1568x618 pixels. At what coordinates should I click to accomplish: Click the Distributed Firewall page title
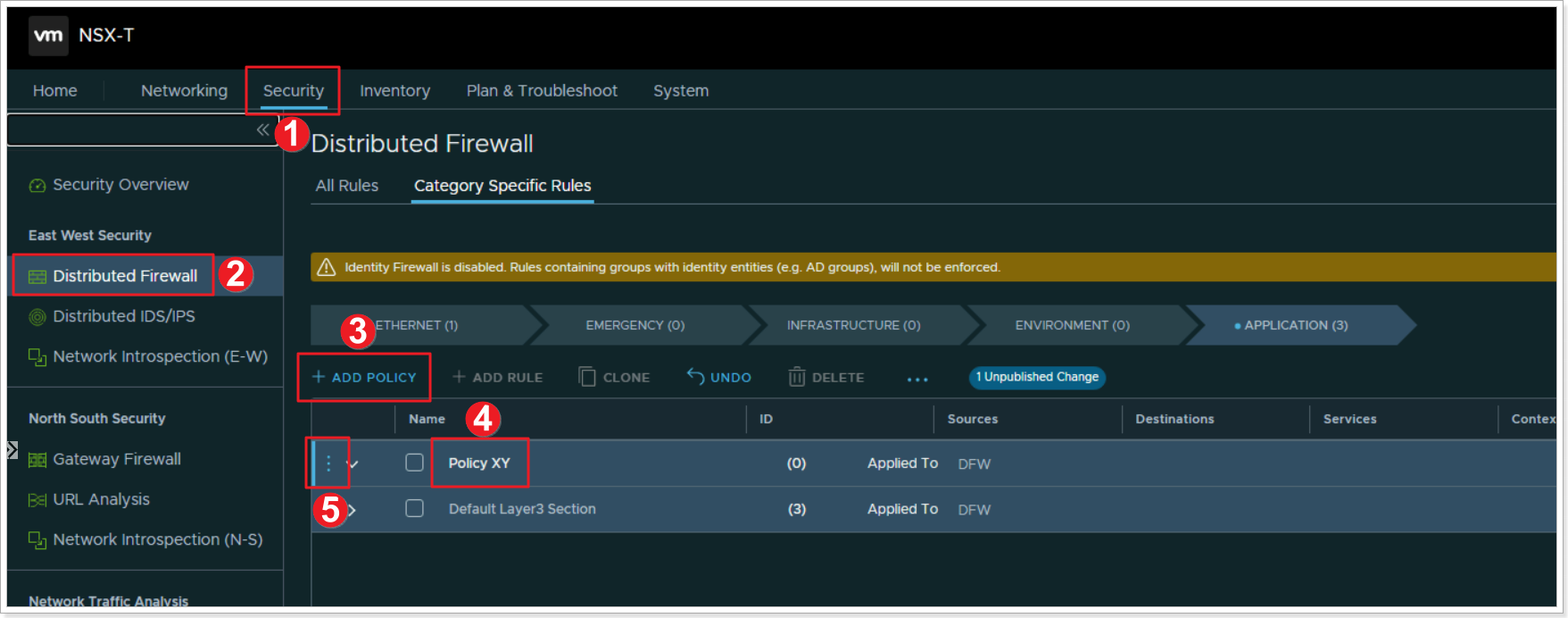422,144
